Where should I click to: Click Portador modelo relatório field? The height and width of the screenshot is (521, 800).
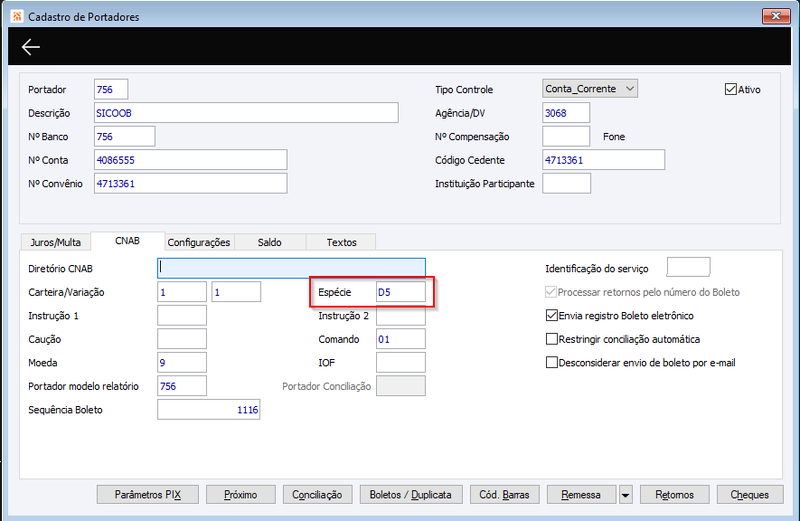(182, 386)
